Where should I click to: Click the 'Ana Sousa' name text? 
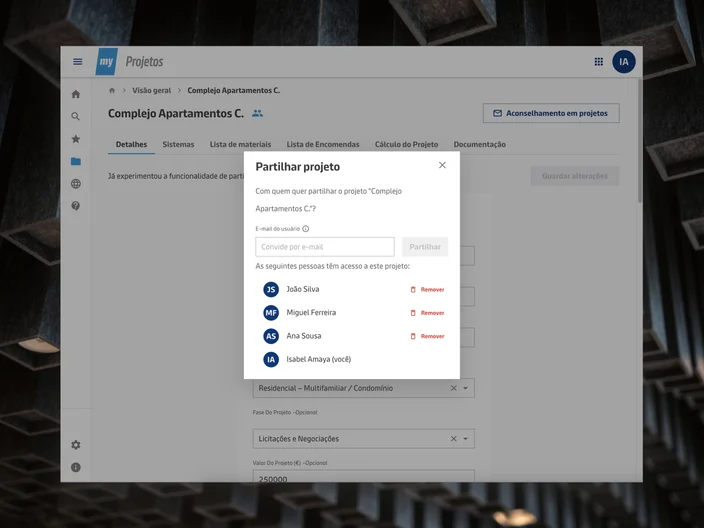pyautogui.click(x=304, y=336)
